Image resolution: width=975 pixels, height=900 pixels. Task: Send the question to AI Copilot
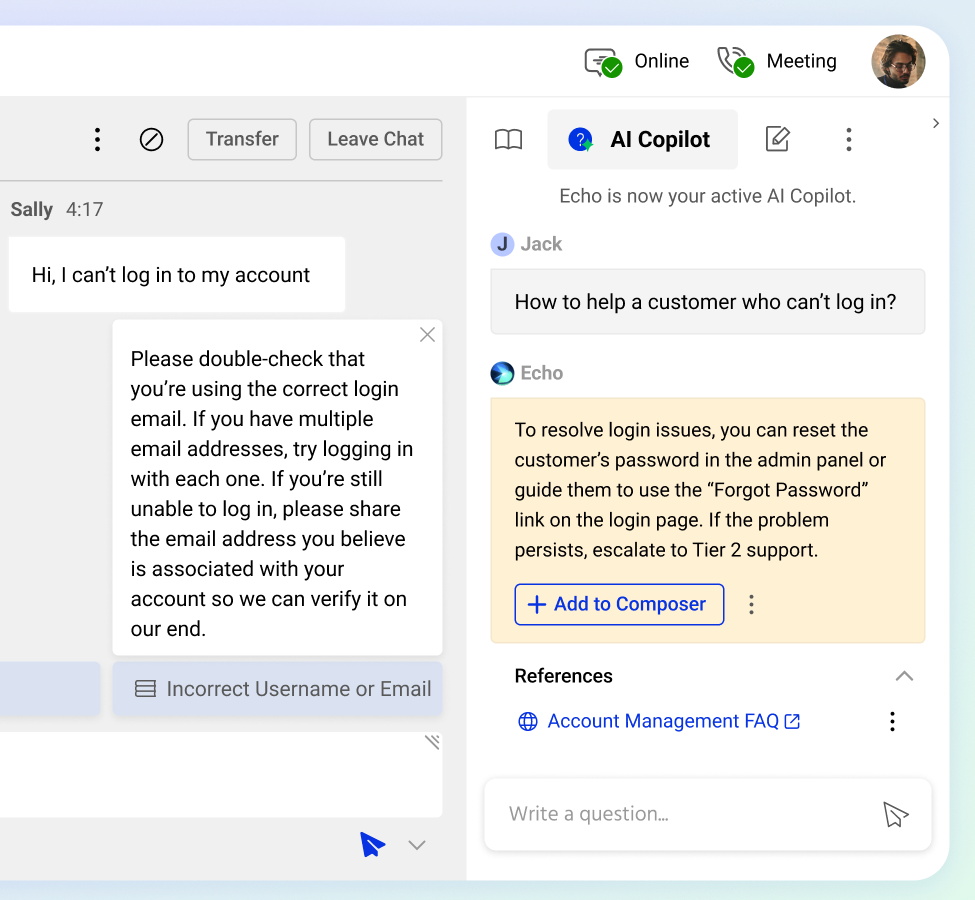pos(895,815)
